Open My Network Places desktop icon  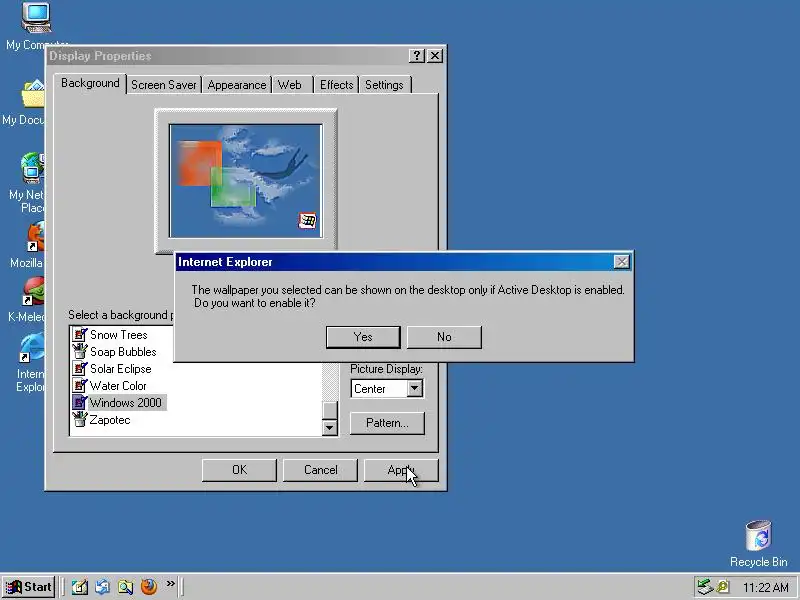click(32, 168)
